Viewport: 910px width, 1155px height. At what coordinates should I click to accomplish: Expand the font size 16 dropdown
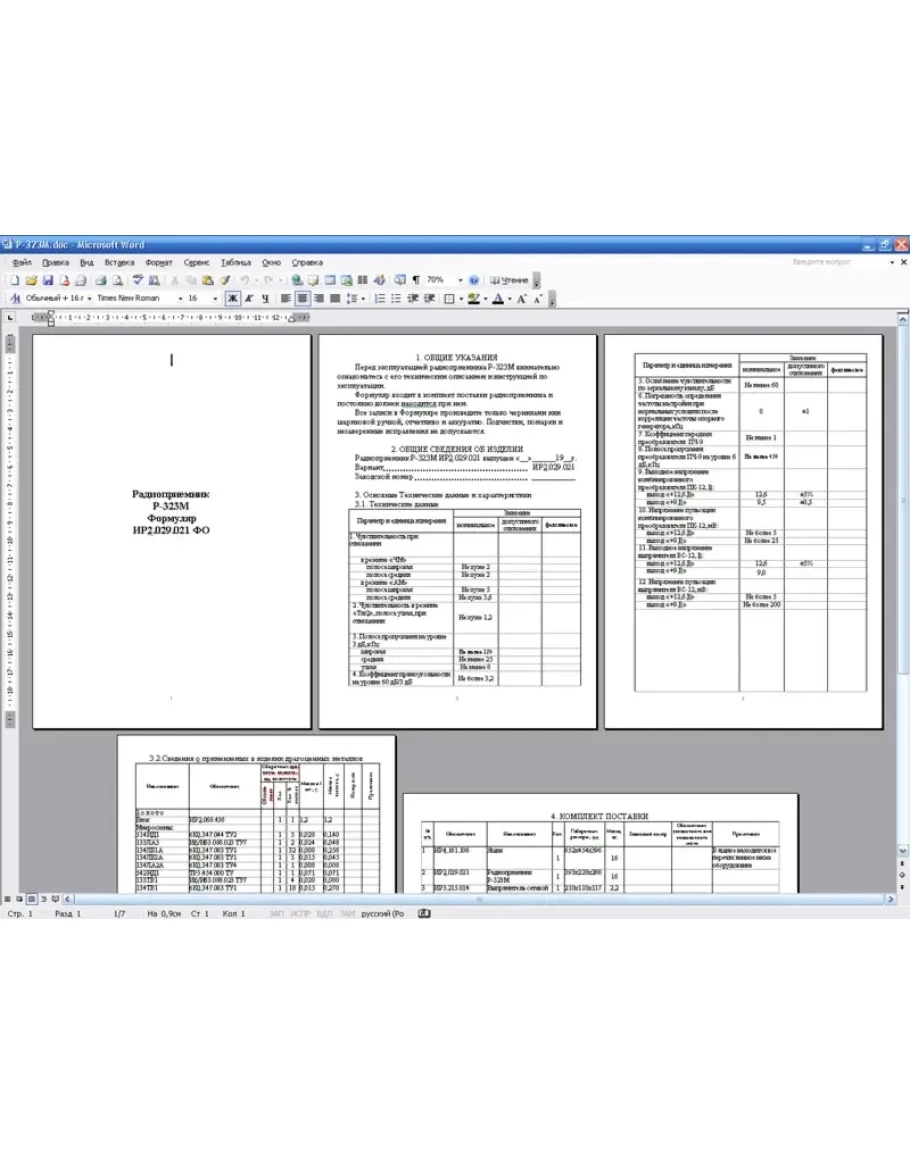coord(216,298)
